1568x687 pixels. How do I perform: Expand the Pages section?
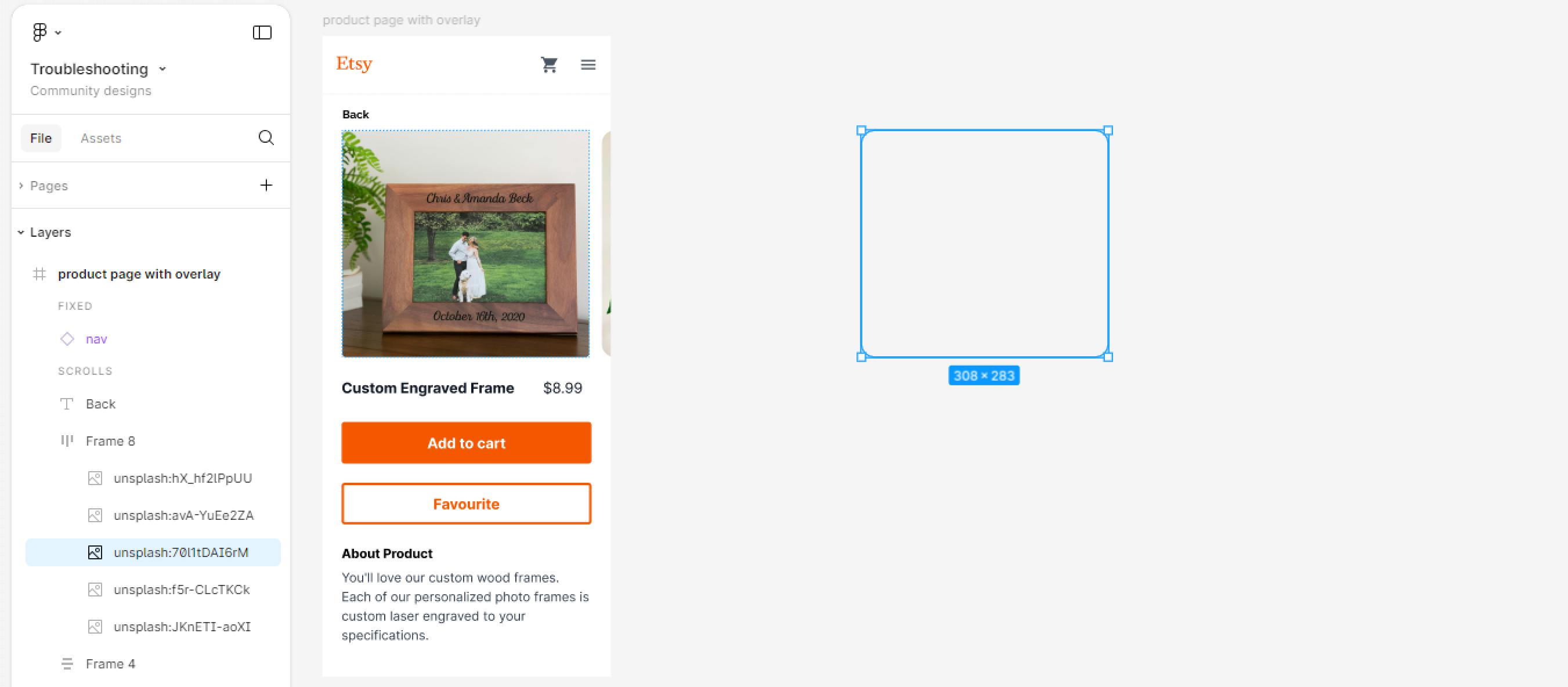point(21,186)
